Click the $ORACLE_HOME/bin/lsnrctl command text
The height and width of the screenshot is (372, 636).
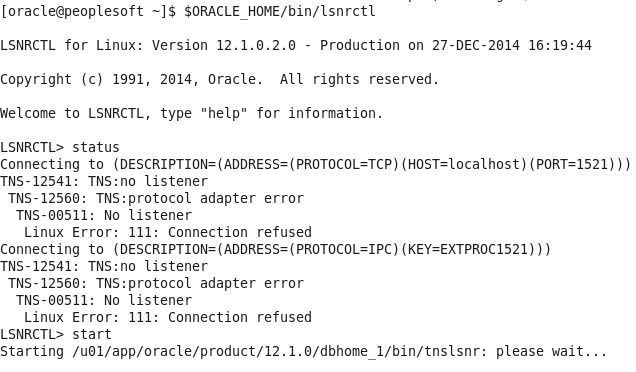click(x=280, y=11)
